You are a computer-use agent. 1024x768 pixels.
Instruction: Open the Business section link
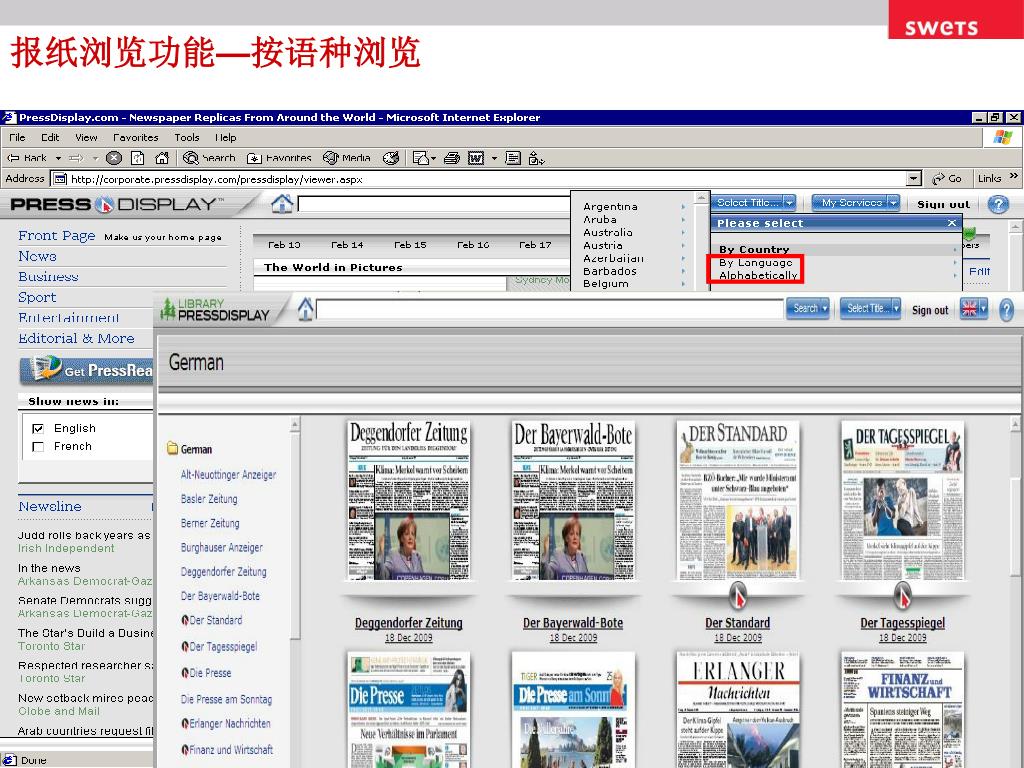[48, 276]
